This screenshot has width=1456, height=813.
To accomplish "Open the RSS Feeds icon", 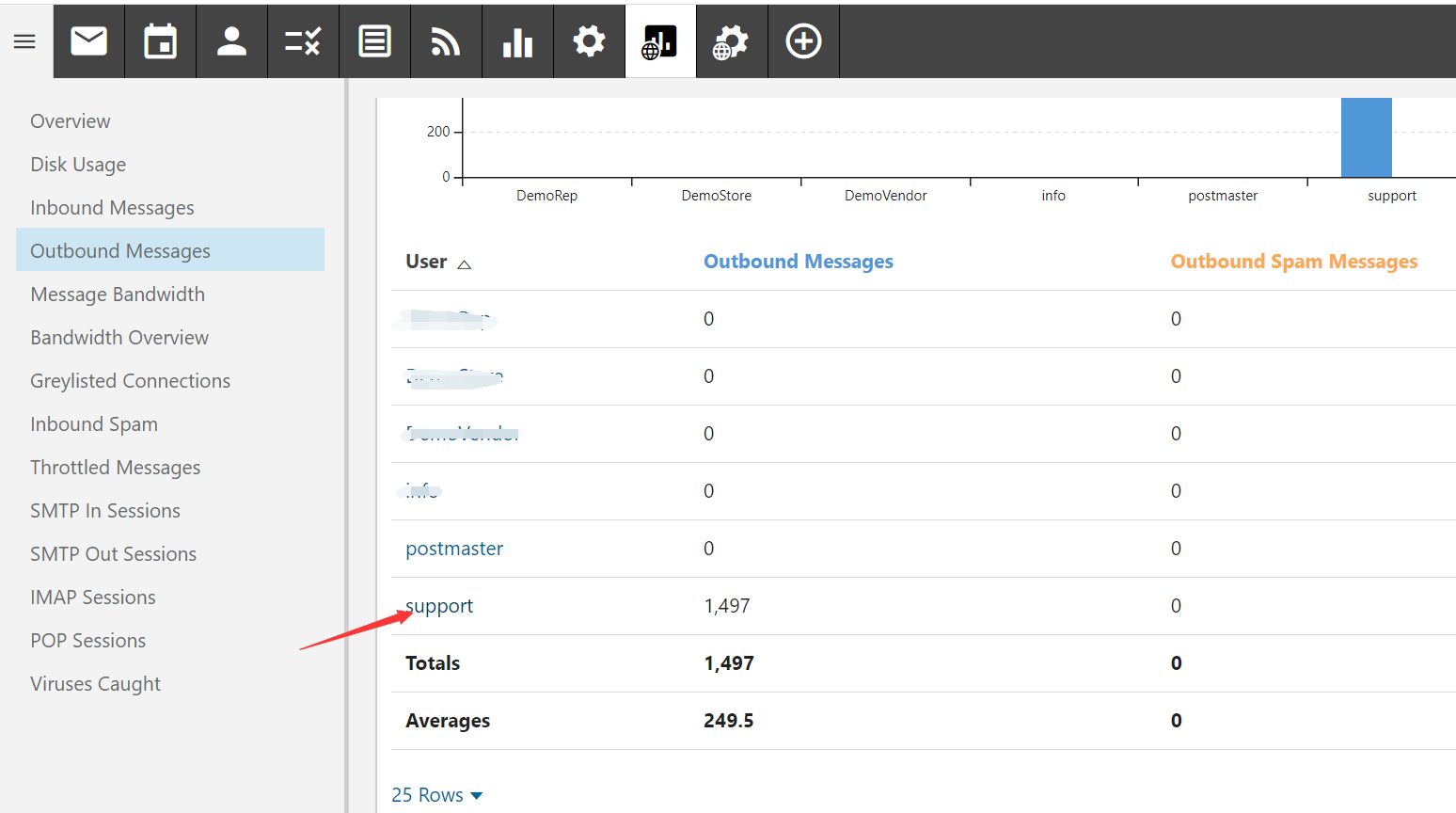I will (446, 40).
